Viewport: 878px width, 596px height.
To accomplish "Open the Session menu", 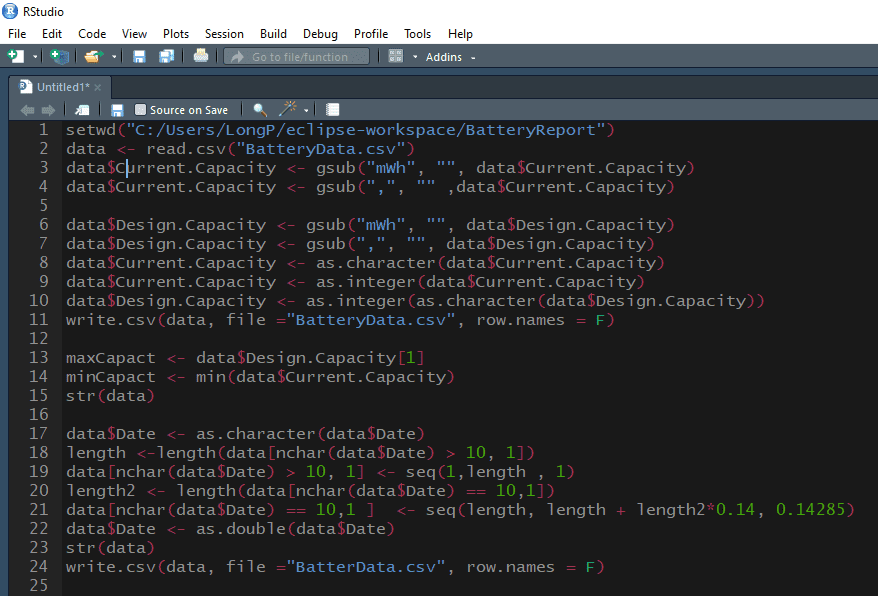I will pyautogui.click(x=224, y=34).
